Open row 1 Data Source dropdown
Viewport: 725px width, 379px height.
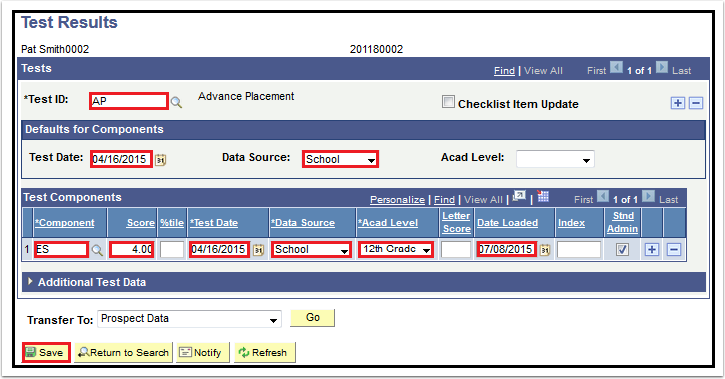tap(311, 250)
